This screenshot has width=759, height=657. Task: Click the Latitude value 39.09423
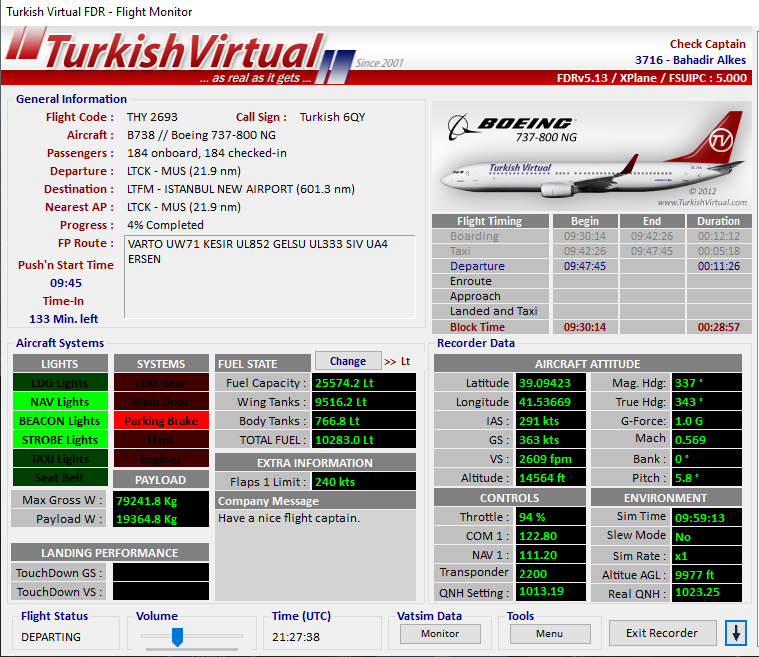551,382
